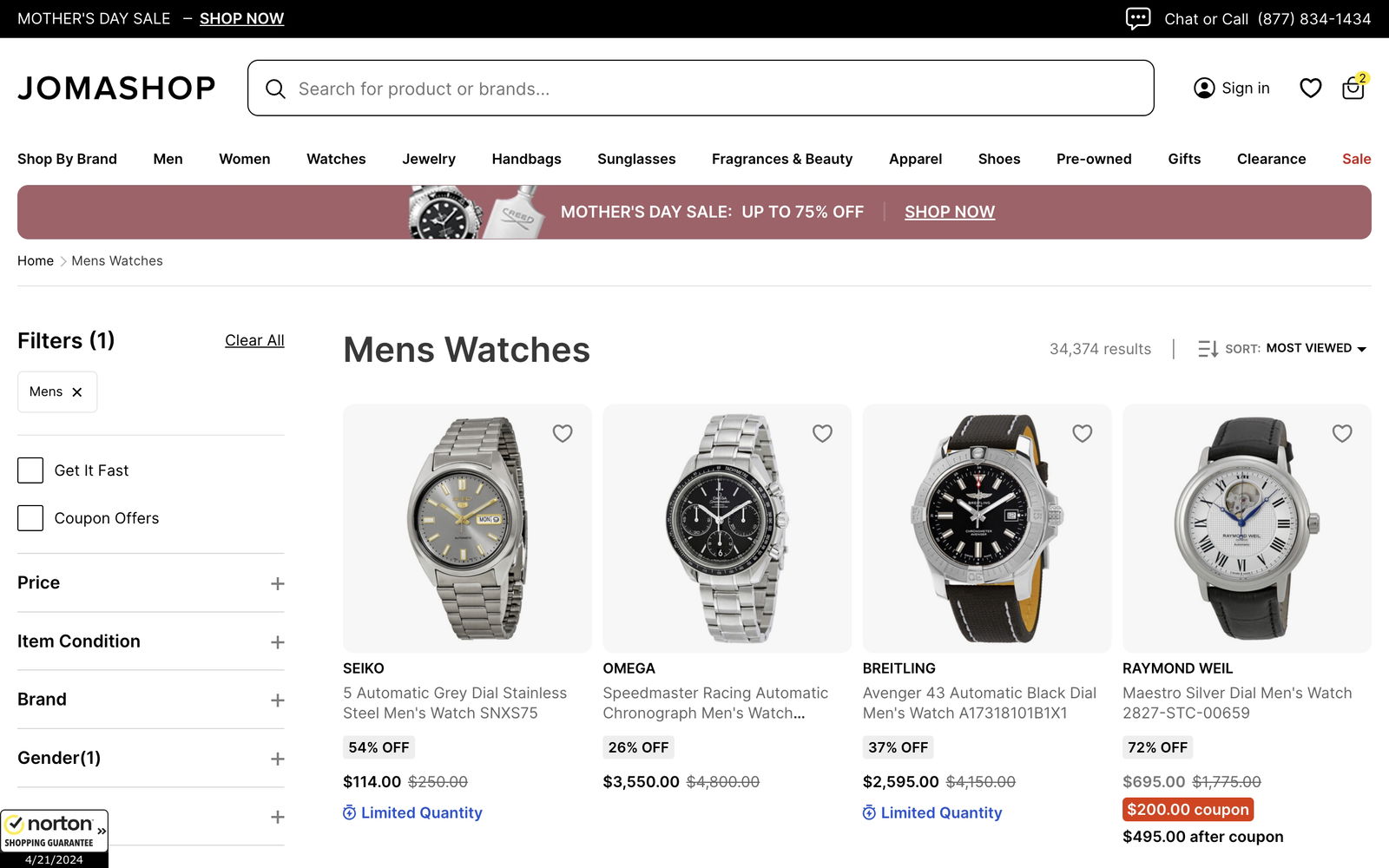
Task: Click SHOP NOW in Mother's Day banner
Action: pos(950,212)
